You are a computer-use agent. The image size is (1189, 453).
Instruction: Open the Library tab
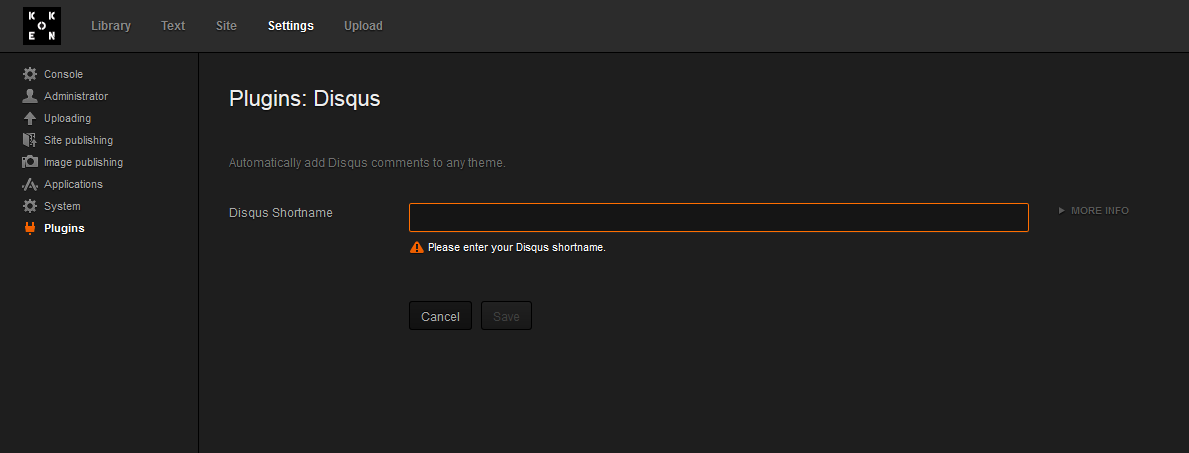coord(111,26)
